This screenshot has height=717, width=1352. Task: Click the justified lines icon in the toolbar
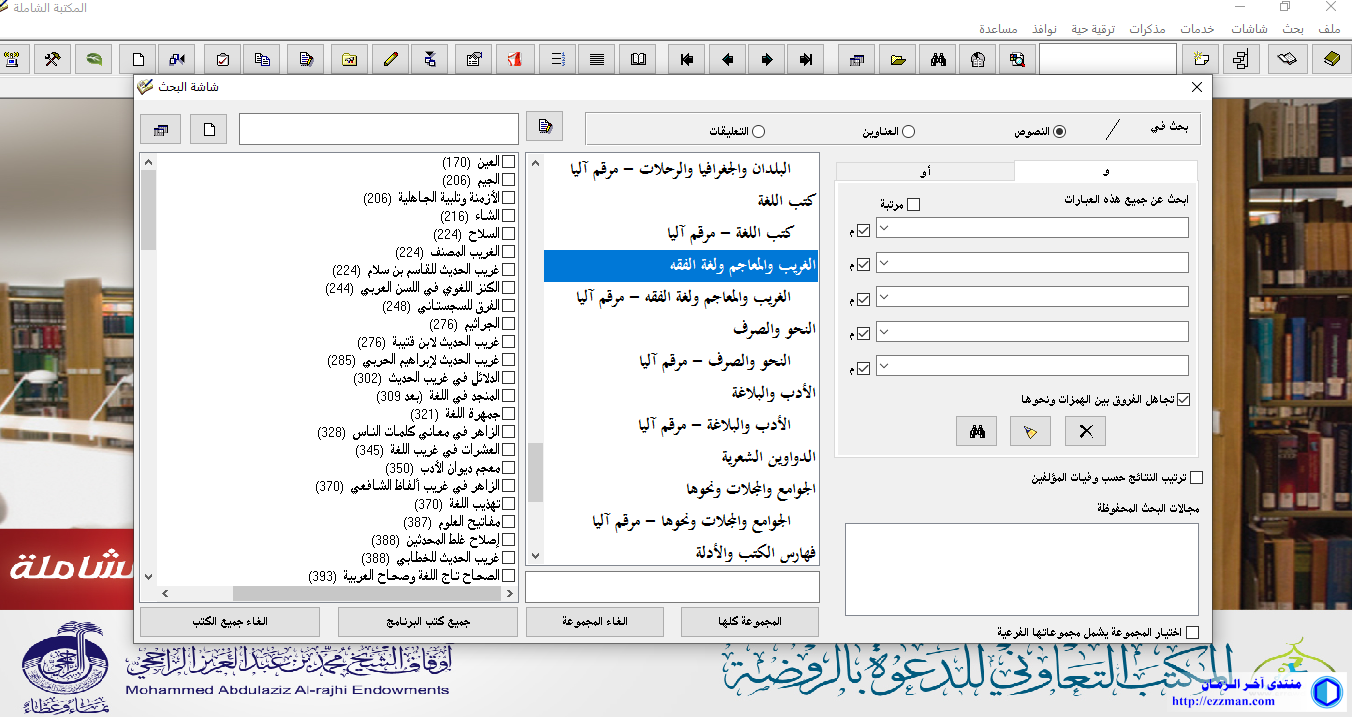point(597,59)
